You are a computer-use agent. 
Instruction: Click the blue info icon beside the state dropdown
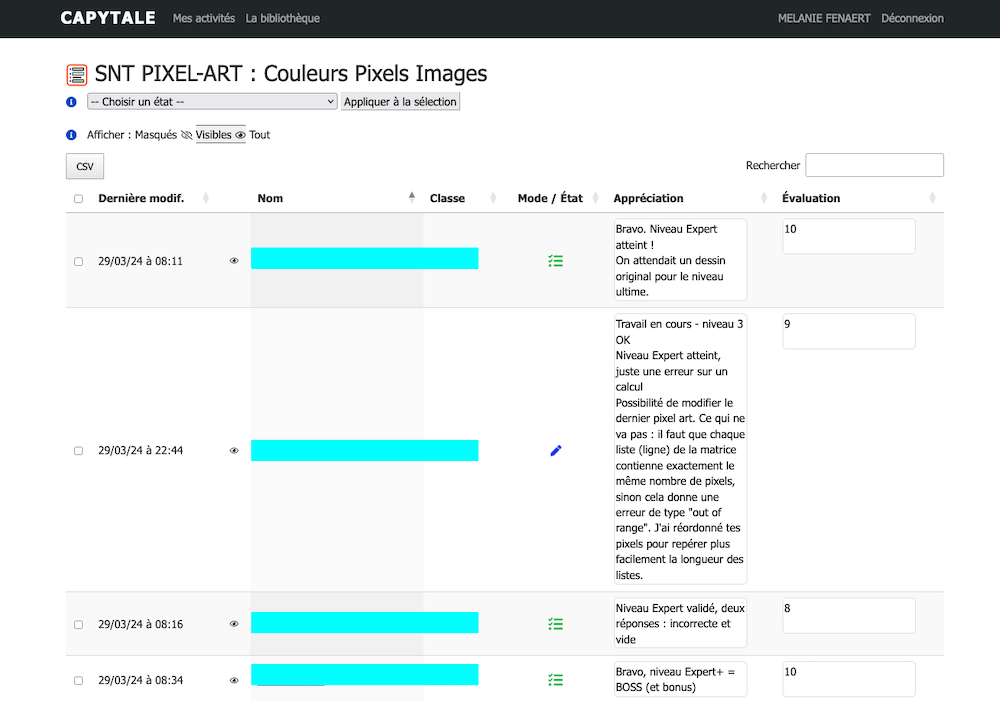tap(71, 102)
